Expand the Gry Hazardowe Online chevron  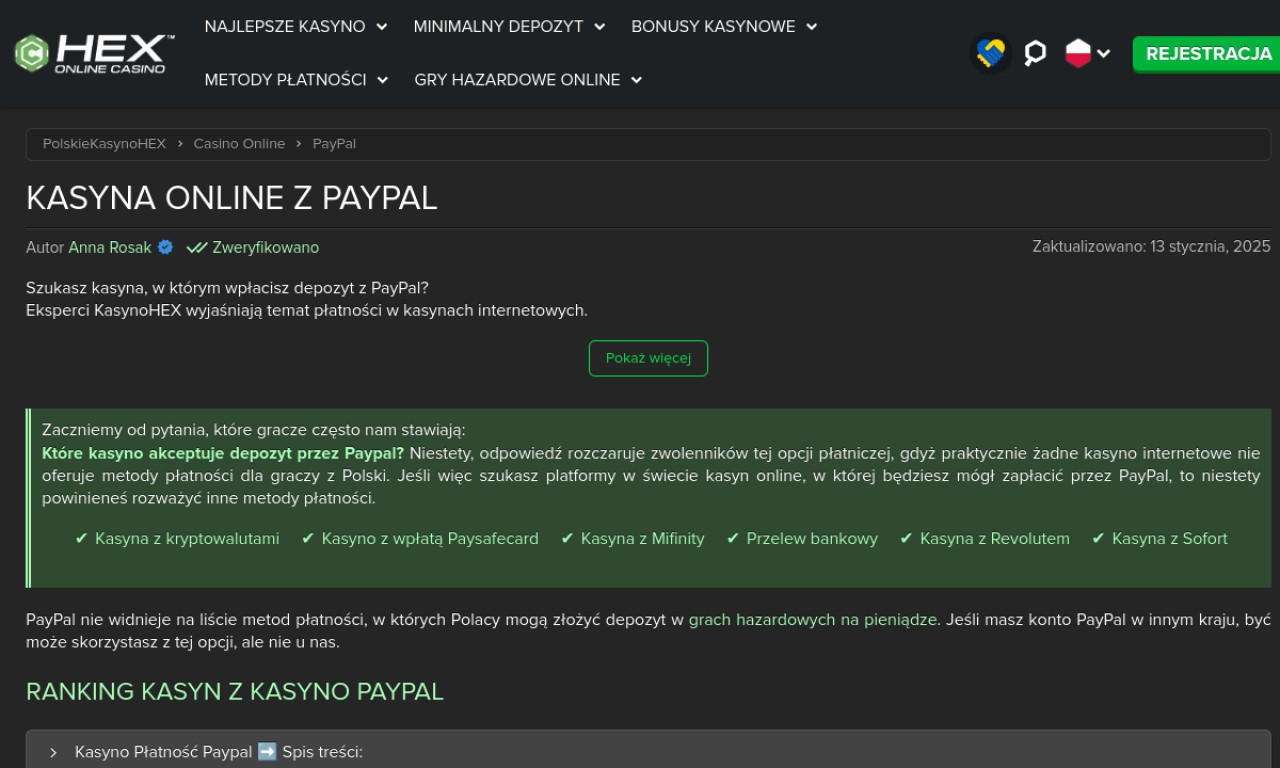point(637,80)
